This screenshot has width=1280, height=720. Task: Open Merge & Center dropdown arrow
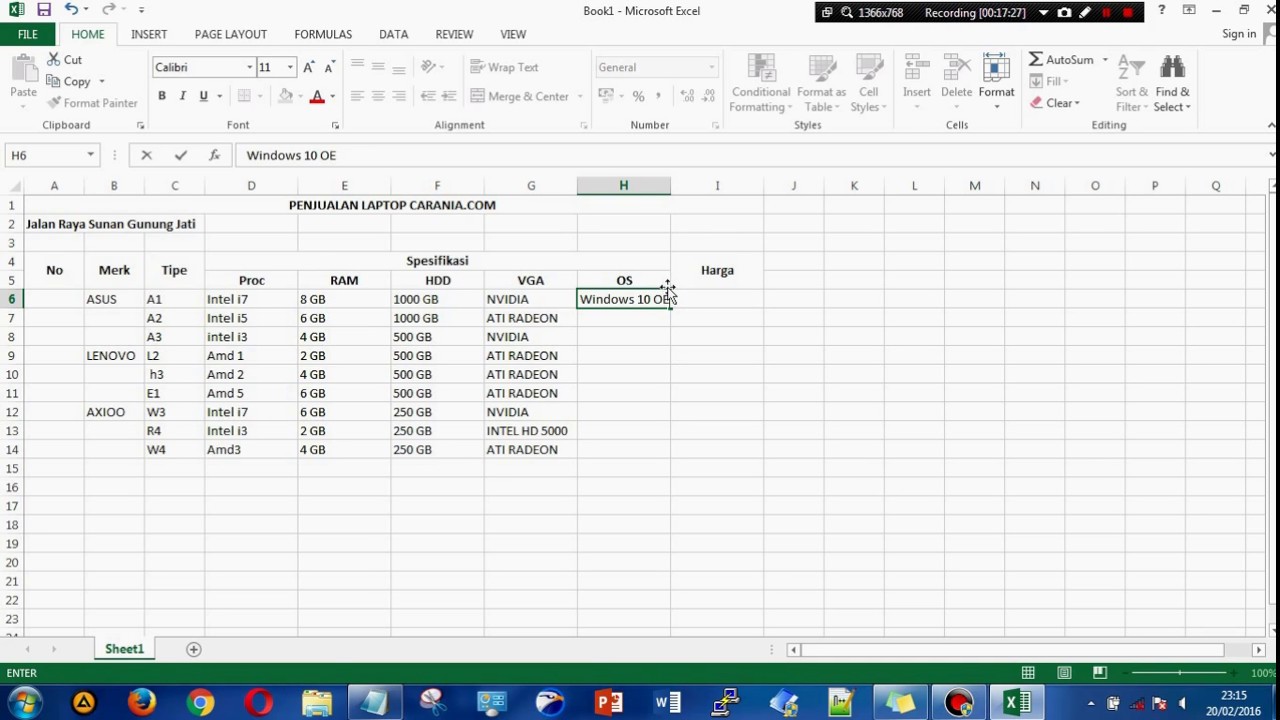pyautogui.click(x=578, y=97)
